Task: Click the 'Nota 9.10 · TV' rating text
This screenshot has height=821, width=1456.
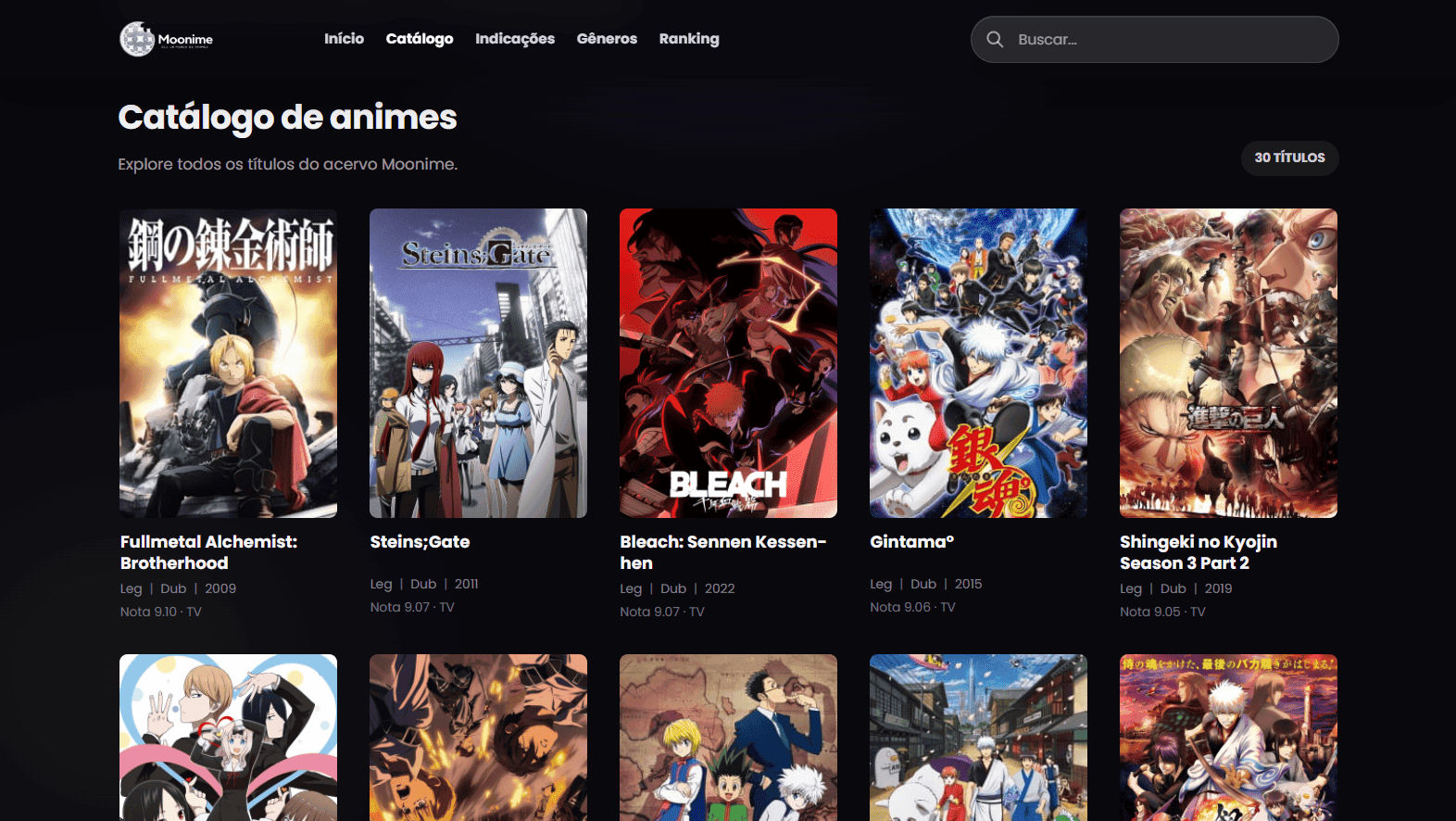Action: click(161, 612)
